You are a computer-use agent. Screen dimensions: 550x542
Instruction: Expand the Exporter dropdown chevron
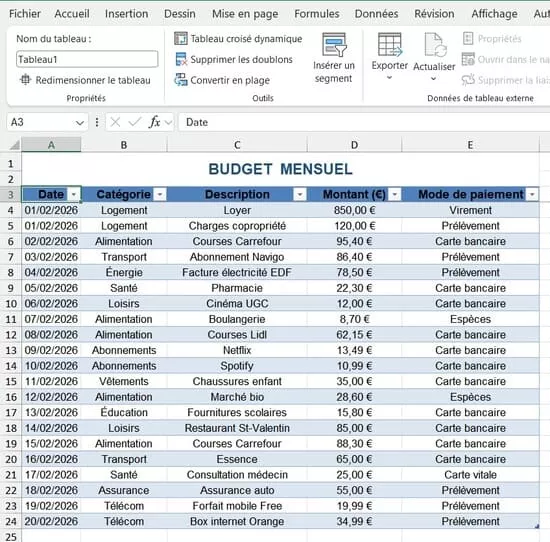tap(389, 78)
